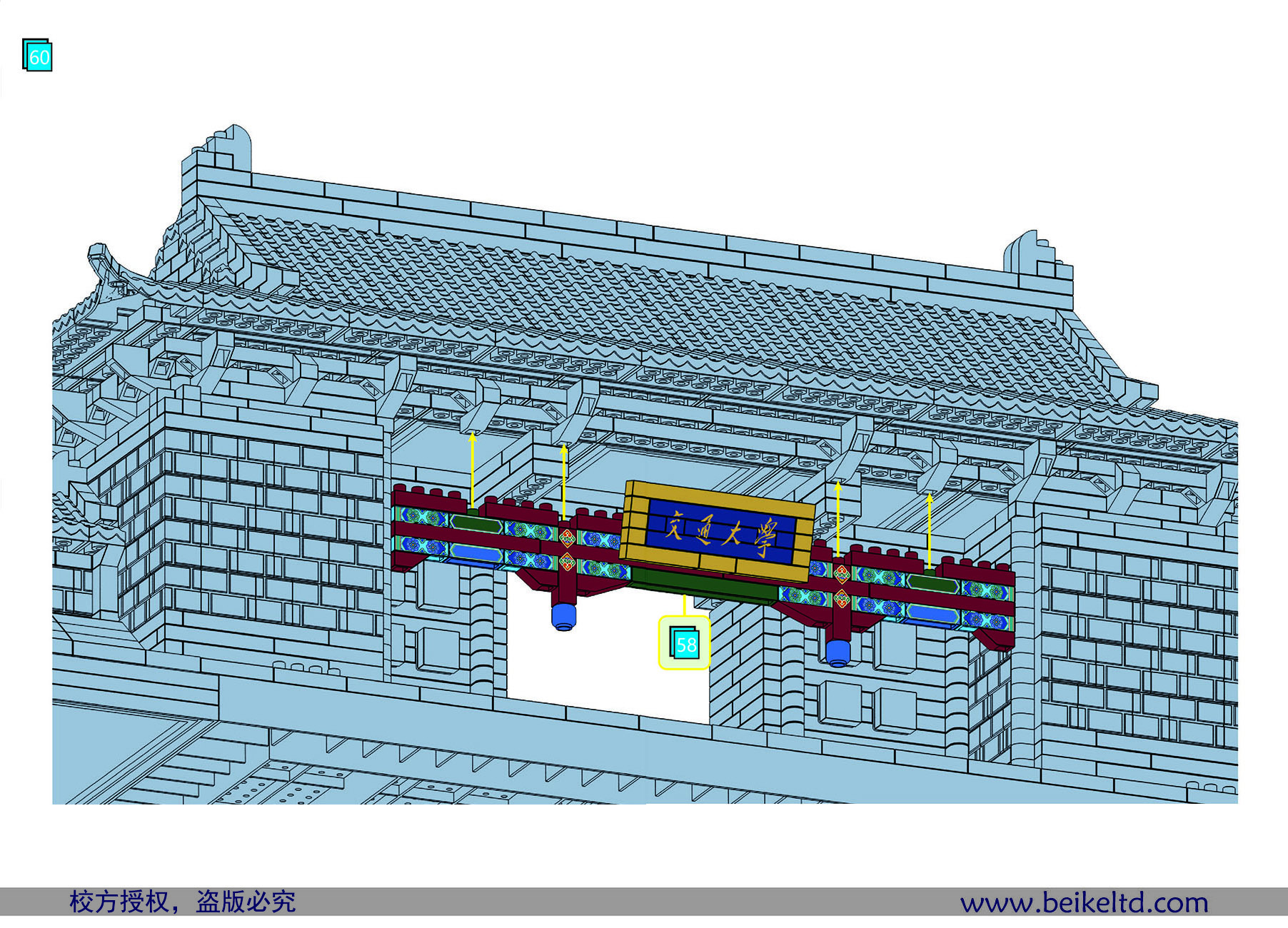Click the 校方授权，盗版必究 footer text
1288x928 pixels.
[x=183, y=902]
